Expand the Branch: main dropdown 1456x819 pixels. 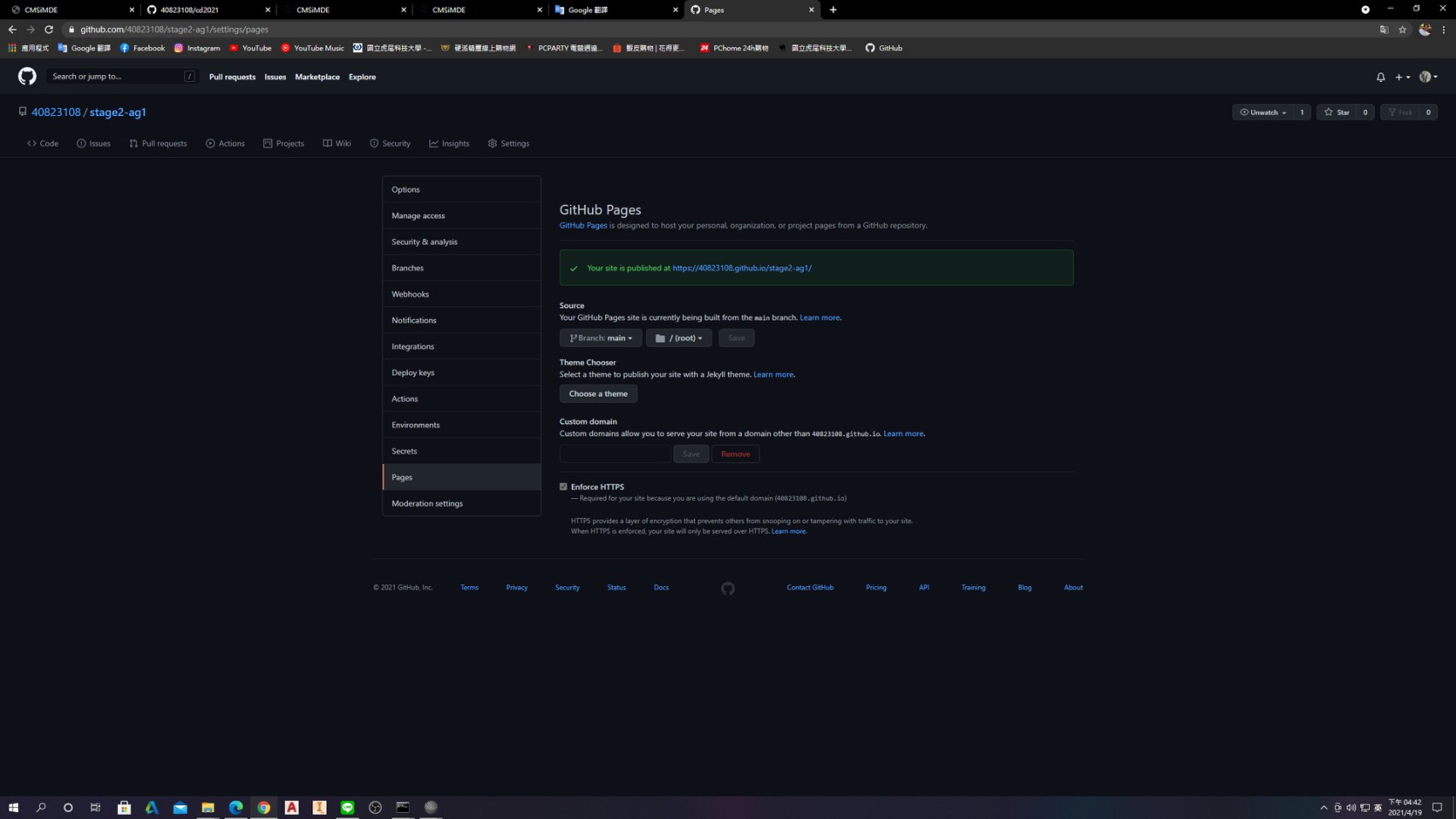tap(601, 338)
